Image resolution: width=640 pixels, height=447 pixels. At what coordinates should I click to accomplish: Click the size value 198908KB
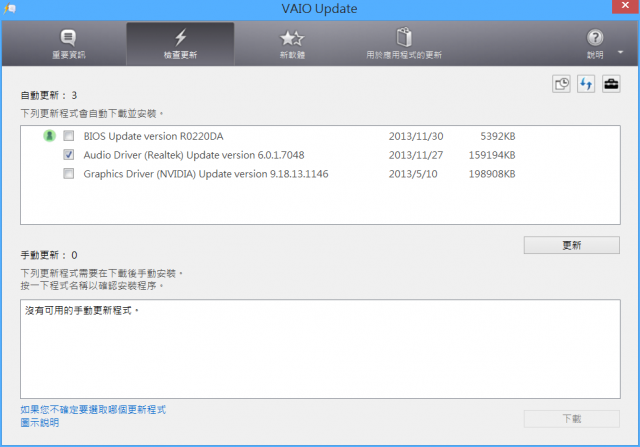[x=492, y=174]
